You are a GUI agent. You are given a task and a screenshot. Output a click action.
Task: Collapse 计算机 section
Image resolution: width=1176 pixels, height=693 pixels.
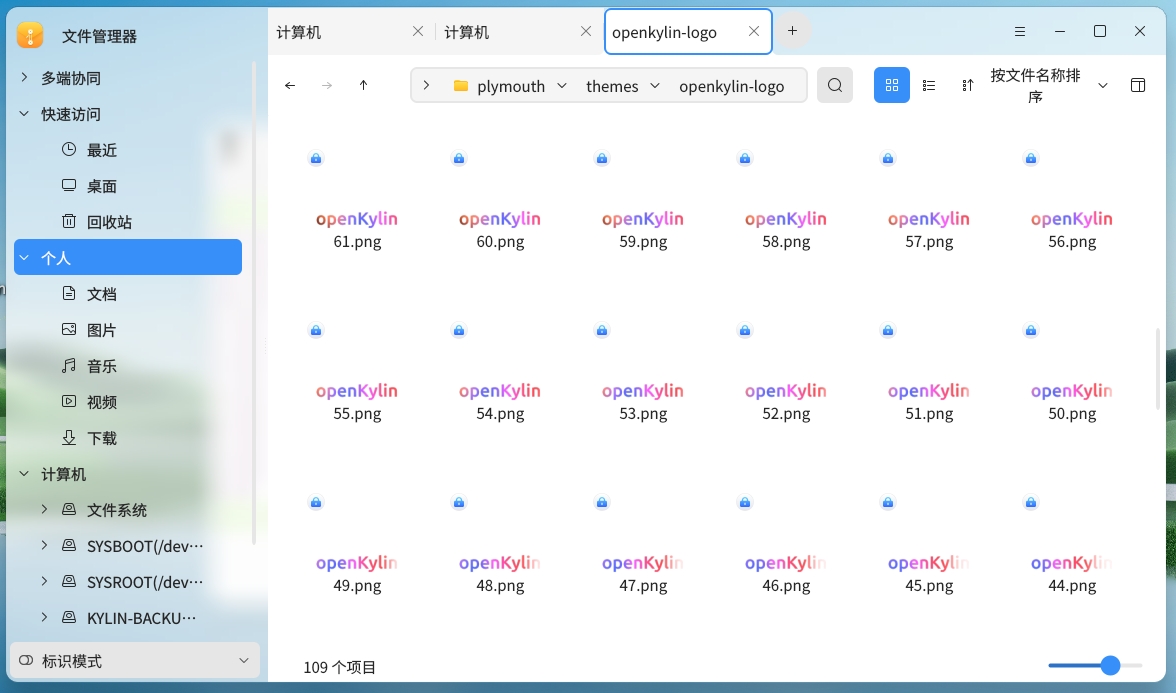pyautogui.click(x=24, y=473)
